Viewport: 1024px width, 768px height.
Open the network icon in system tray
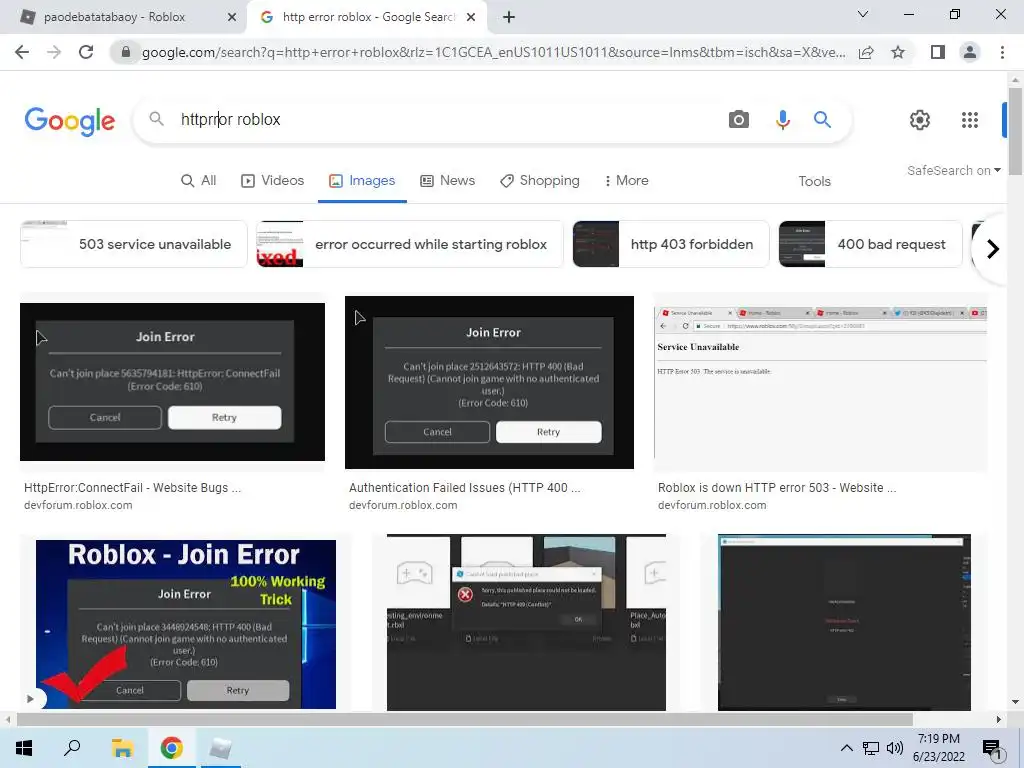pos(871,748)
